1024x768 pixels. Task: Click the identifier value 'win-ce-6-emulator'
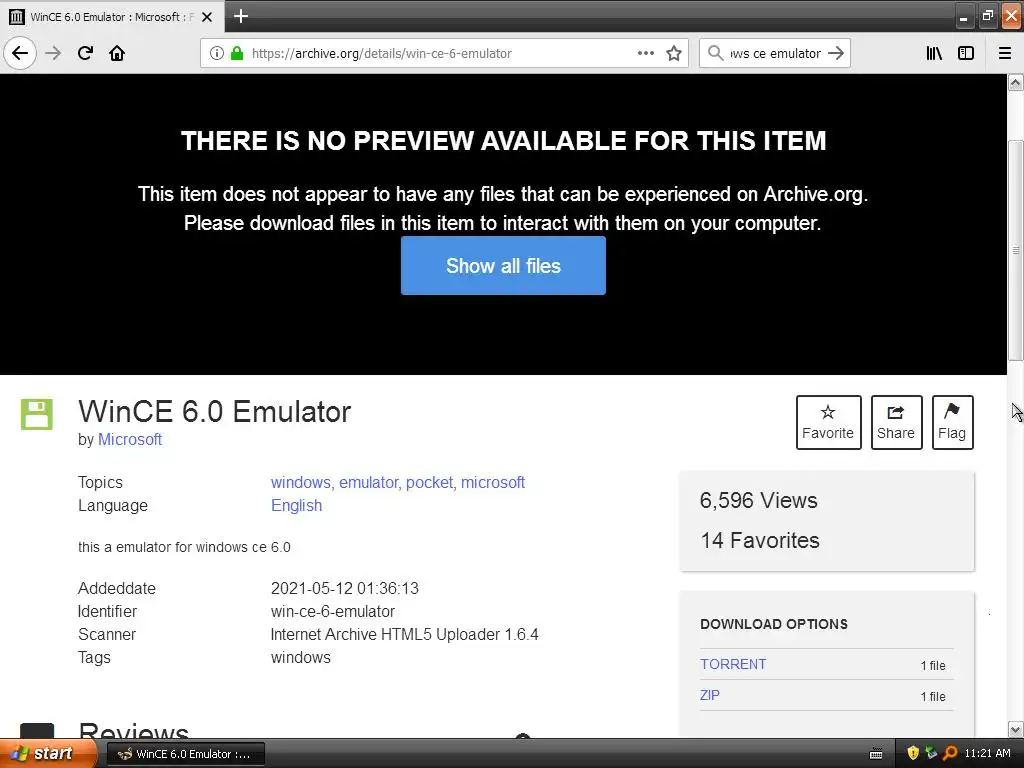(333, 612)
